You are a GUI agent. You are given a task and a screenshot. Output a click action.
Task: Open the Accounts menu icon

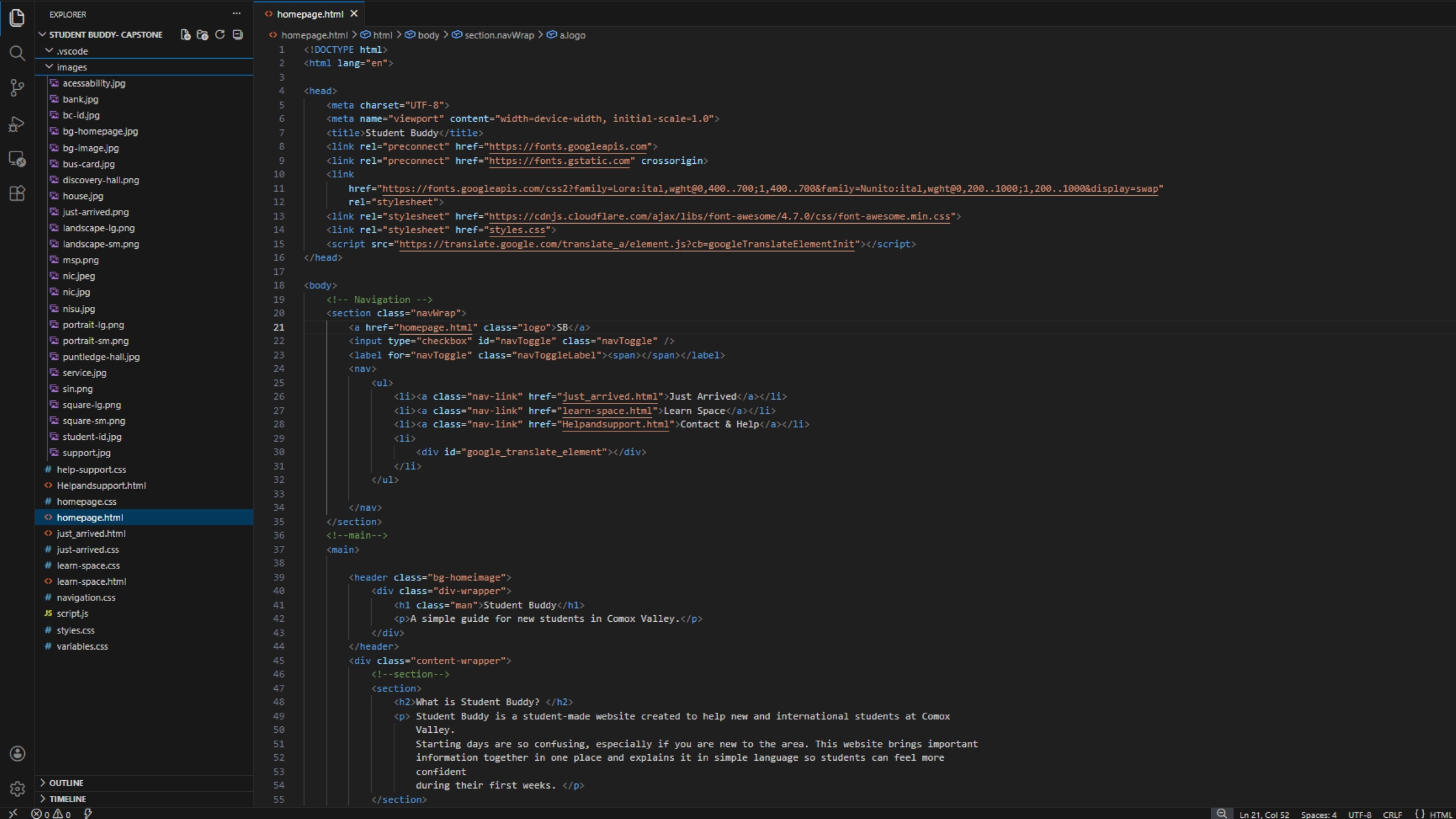tap(17, 753)
